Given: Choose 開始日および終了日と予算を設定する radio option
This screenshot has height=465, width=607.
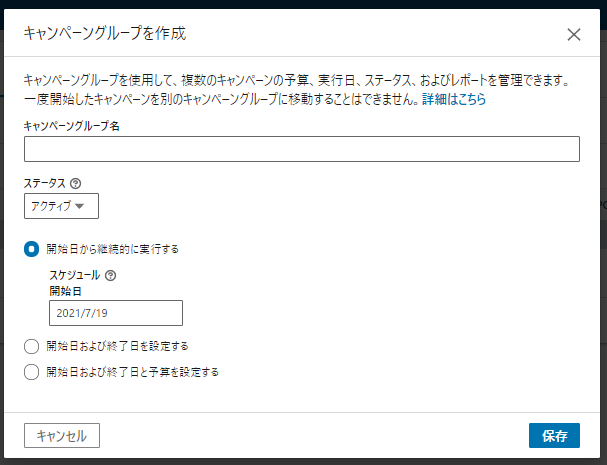Looking at the screenshot, I should [32, 372].
